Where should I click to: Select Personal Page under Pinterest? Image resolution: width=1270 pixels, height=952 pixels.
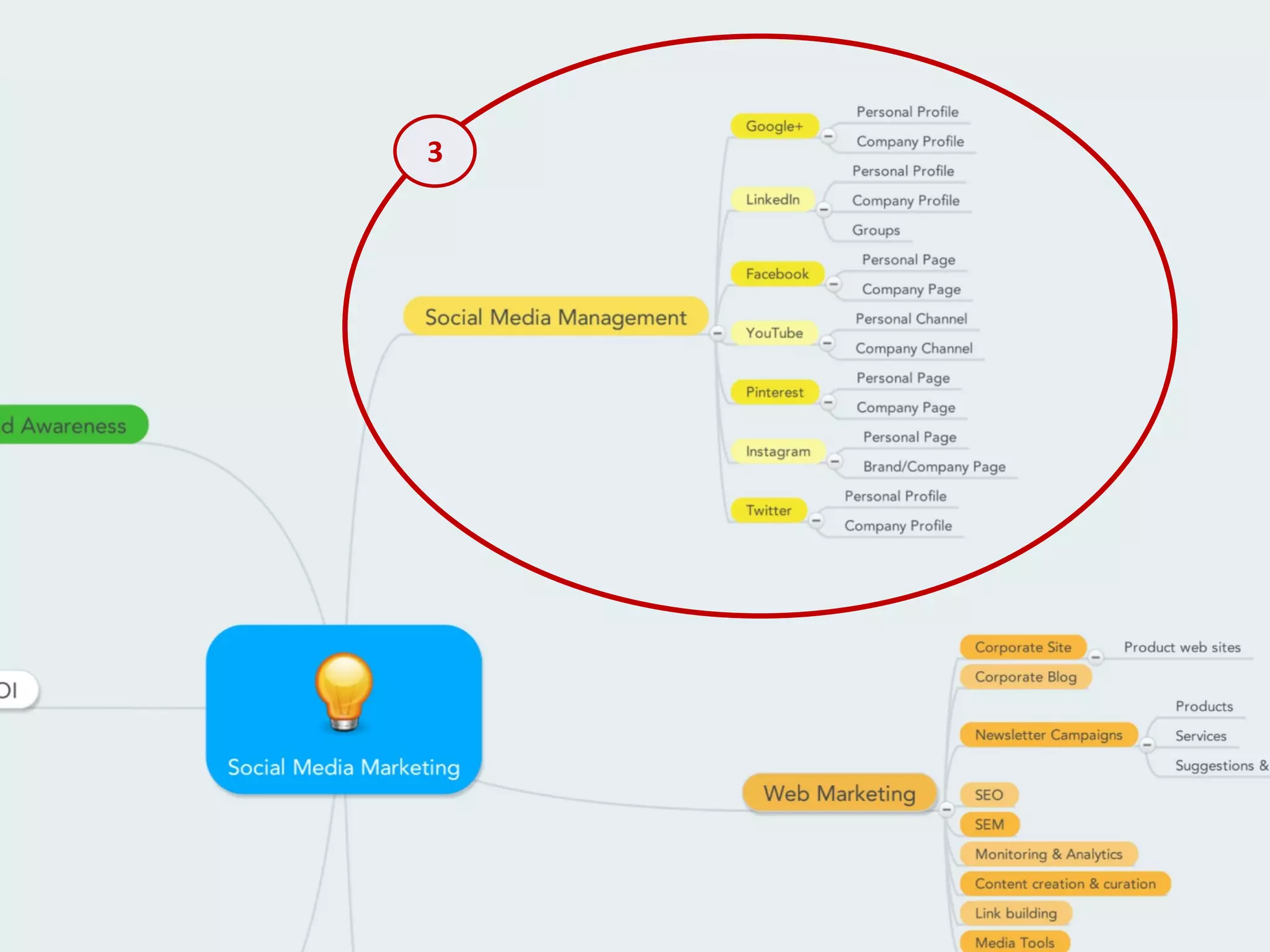pyautogui.click(x=903, y=379)
